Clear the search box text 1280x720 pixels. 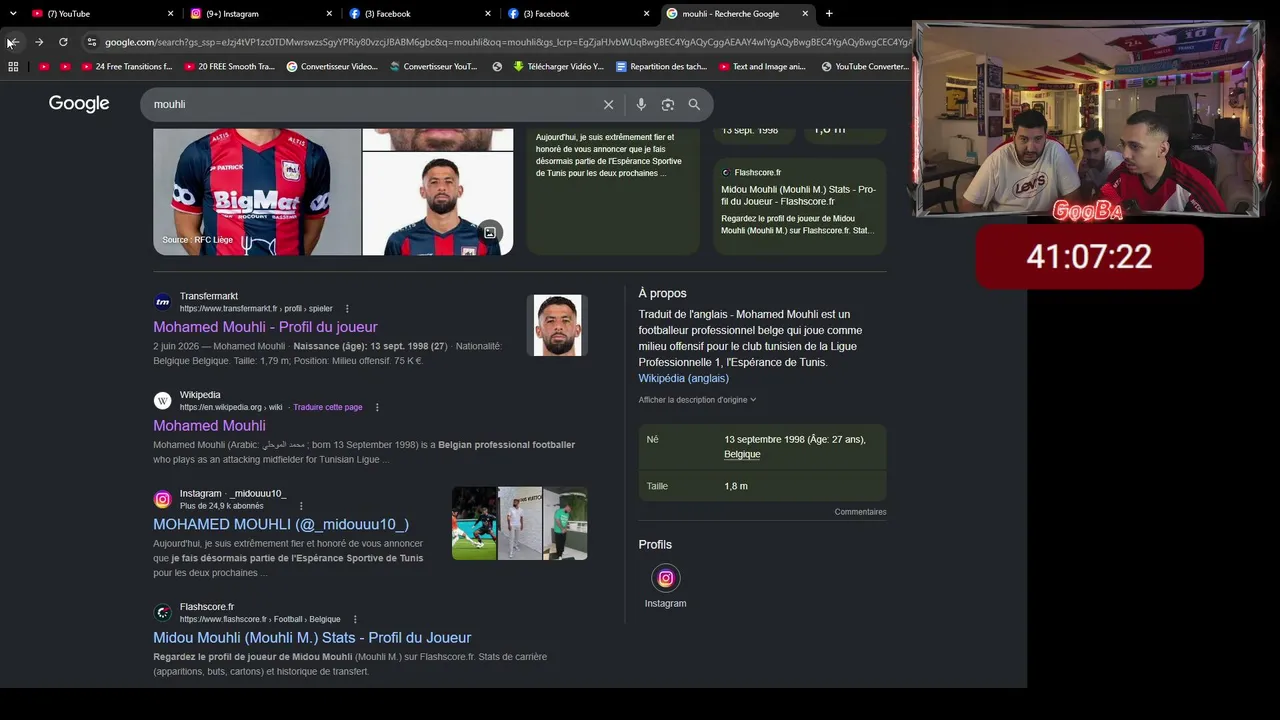608,104
